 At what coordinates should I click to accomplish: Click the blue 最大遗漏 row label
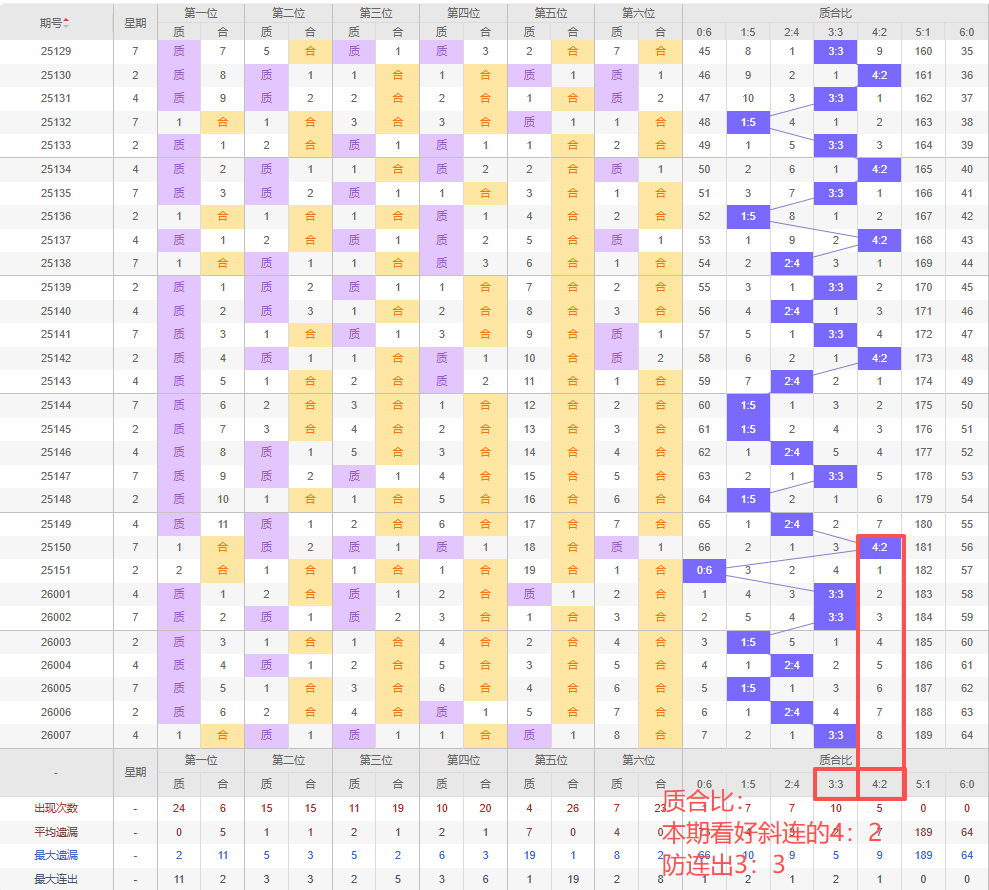pos(56,855)
